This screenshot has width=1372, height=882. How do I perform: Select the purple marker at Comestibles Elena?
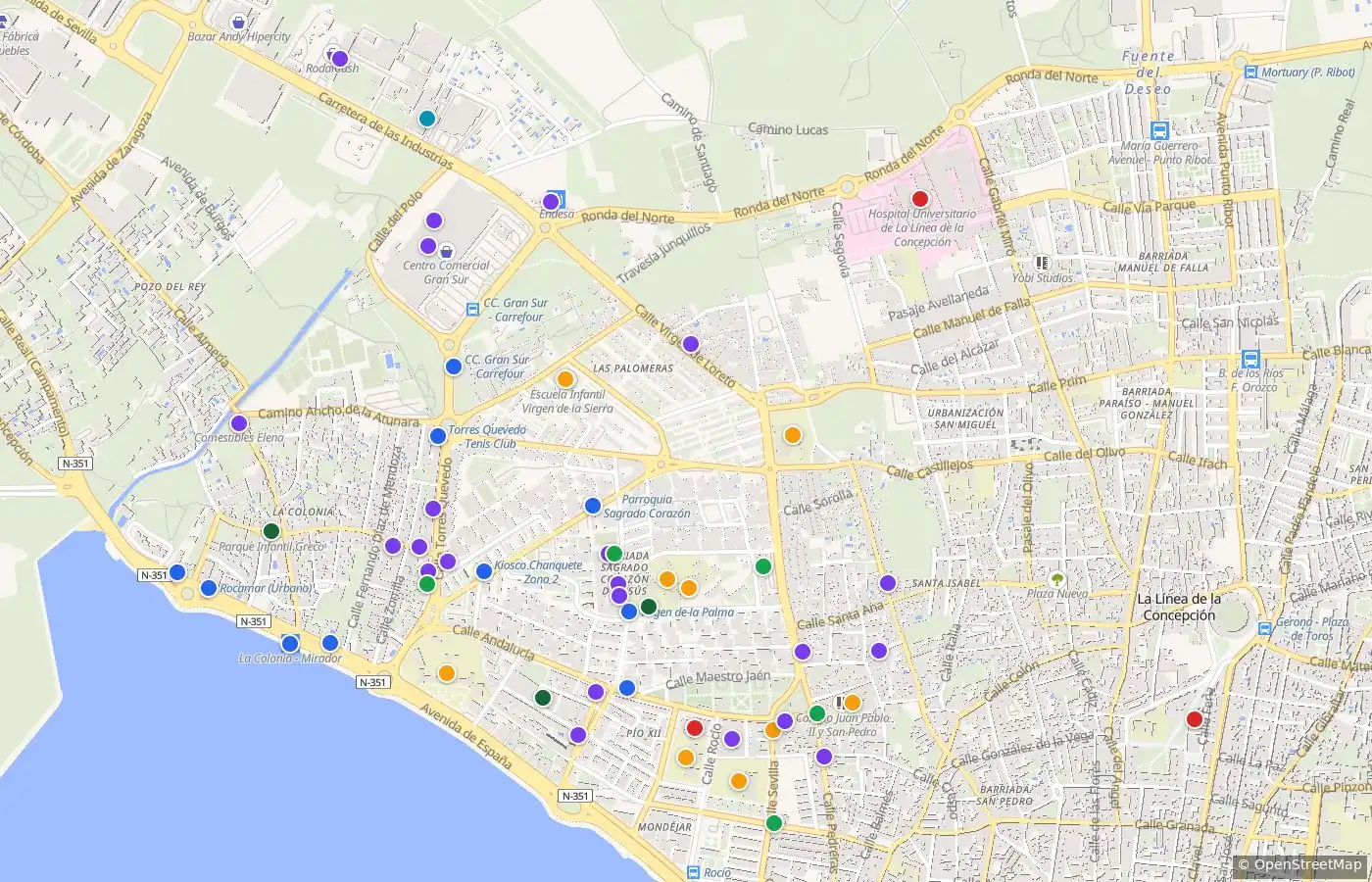tap(239, 423)
